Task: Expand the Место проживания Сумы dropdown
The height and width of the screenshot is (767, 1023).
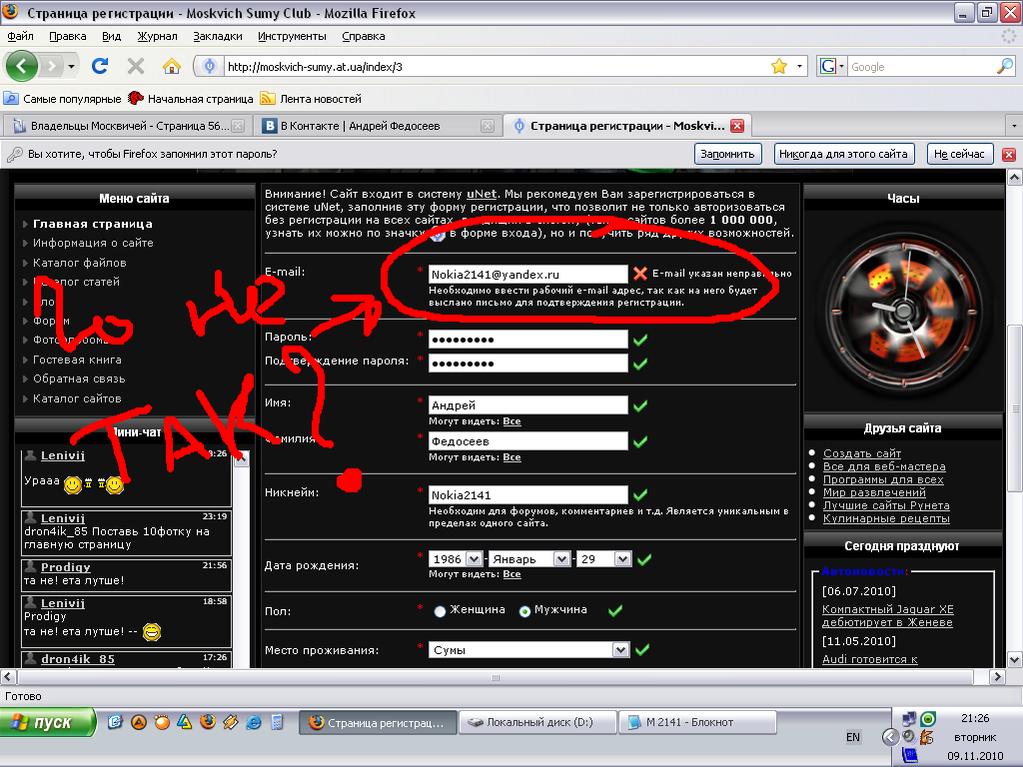Action: (621, 650)
